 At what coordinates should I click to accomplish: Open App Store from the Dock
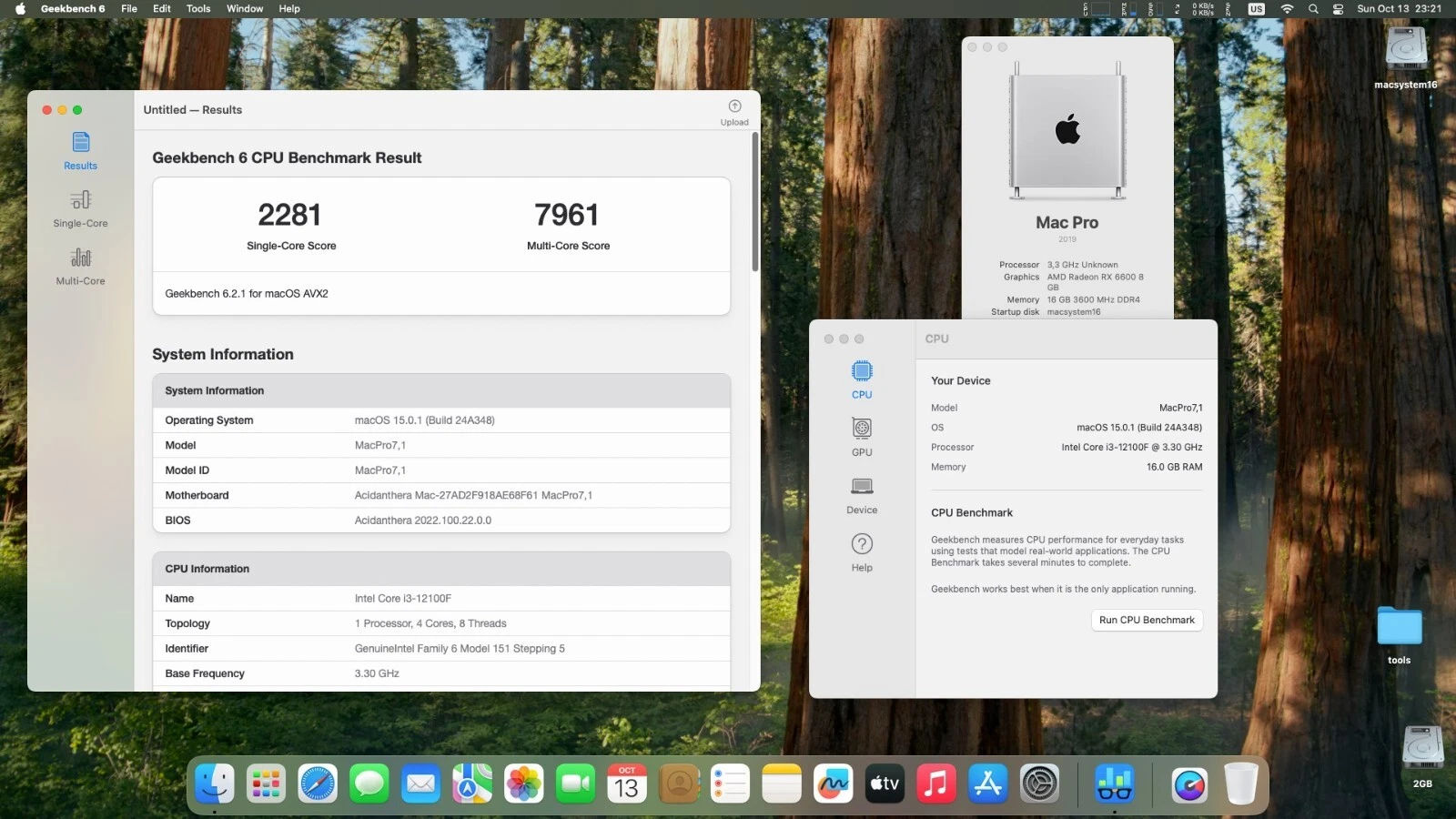click(x=988, y=783)
